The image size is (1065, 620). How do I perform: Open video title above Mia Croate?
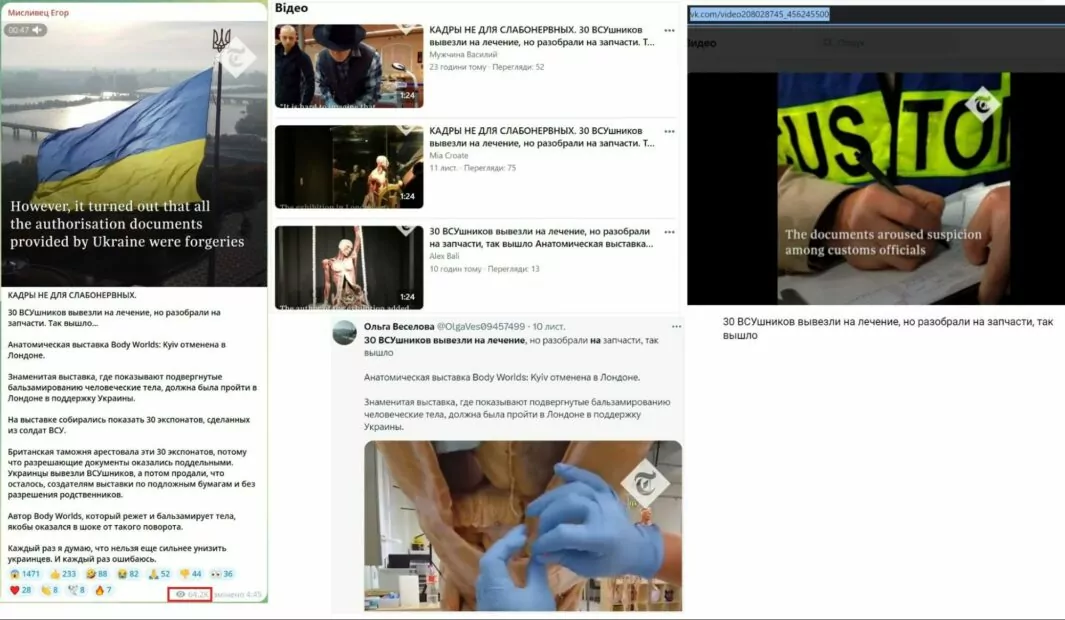coord(542,136)
